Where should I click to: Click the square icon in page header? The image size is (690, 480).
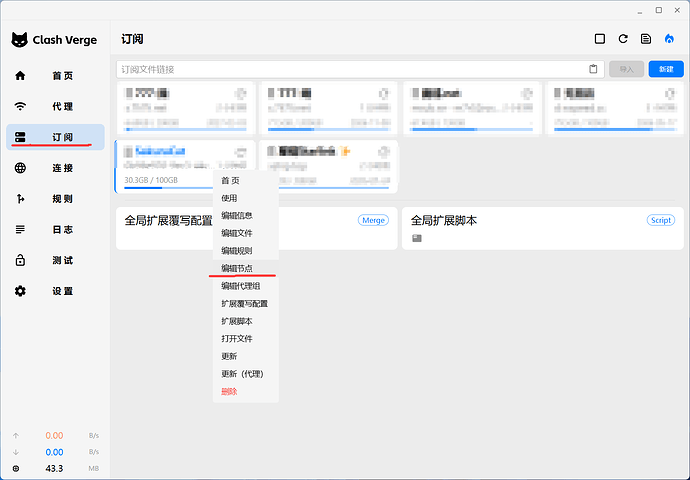click(x=600, y=39)
